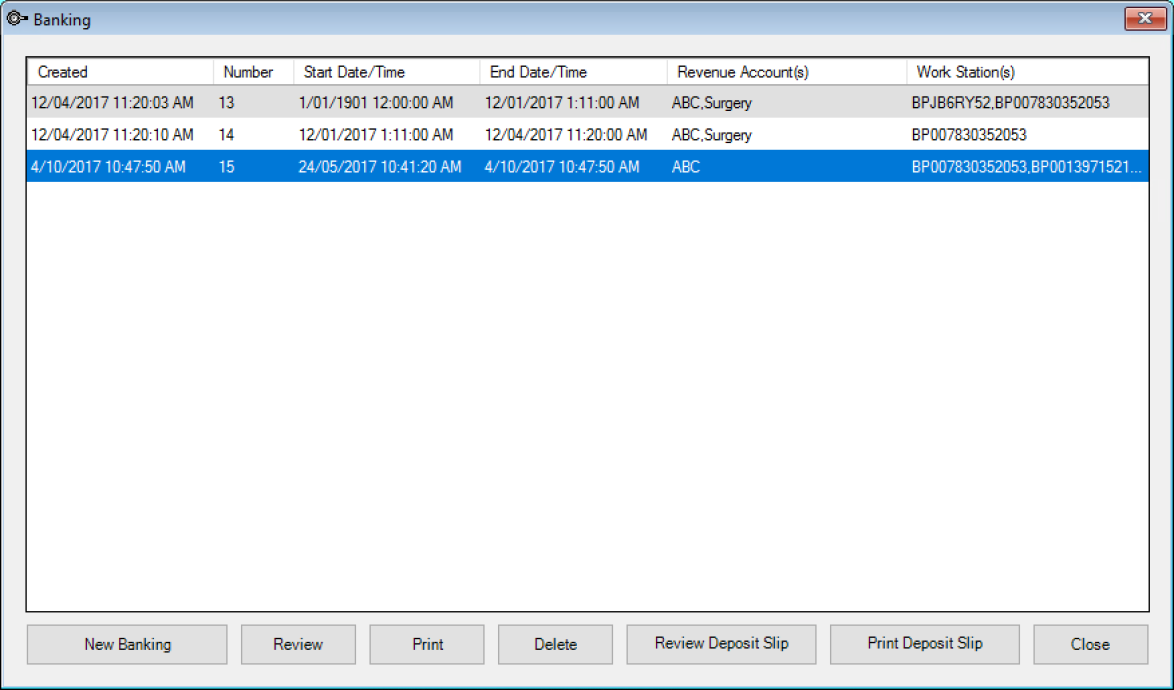Delete the selected banking record
Screen dimensions: 1174x690
555,644
